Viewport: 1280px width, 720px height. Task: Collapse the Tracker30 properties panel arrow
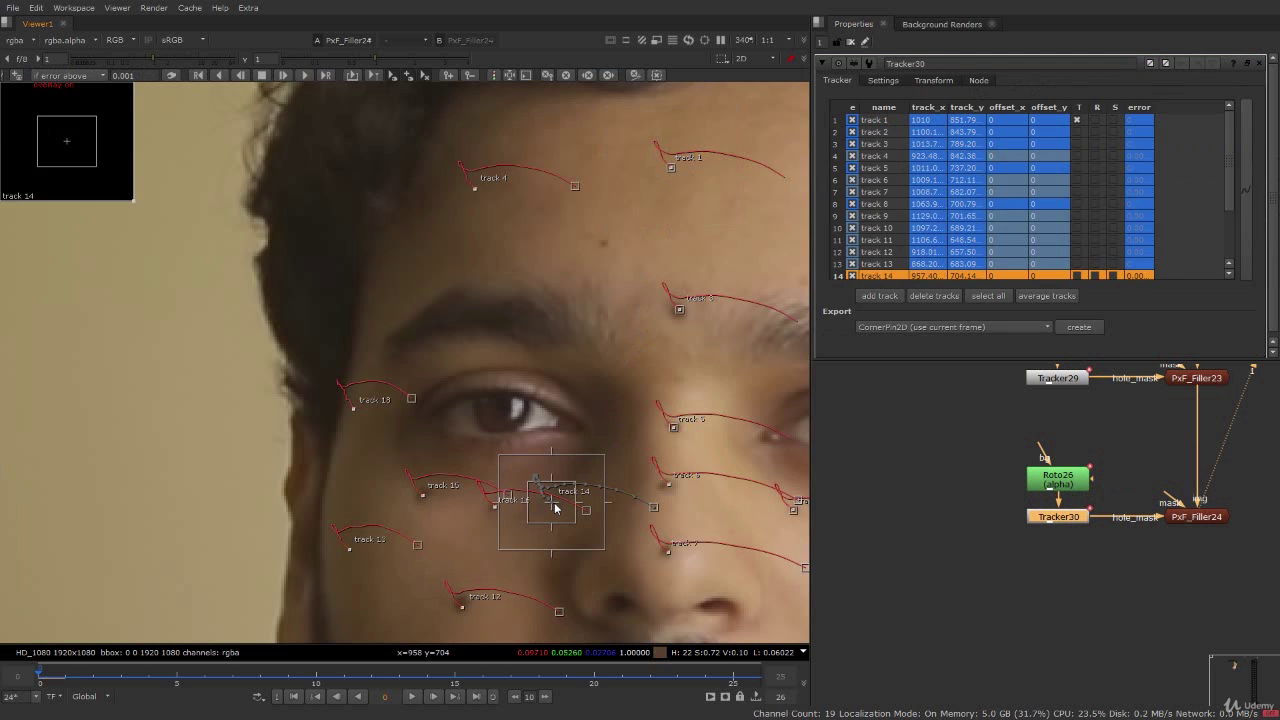[822, 63]
